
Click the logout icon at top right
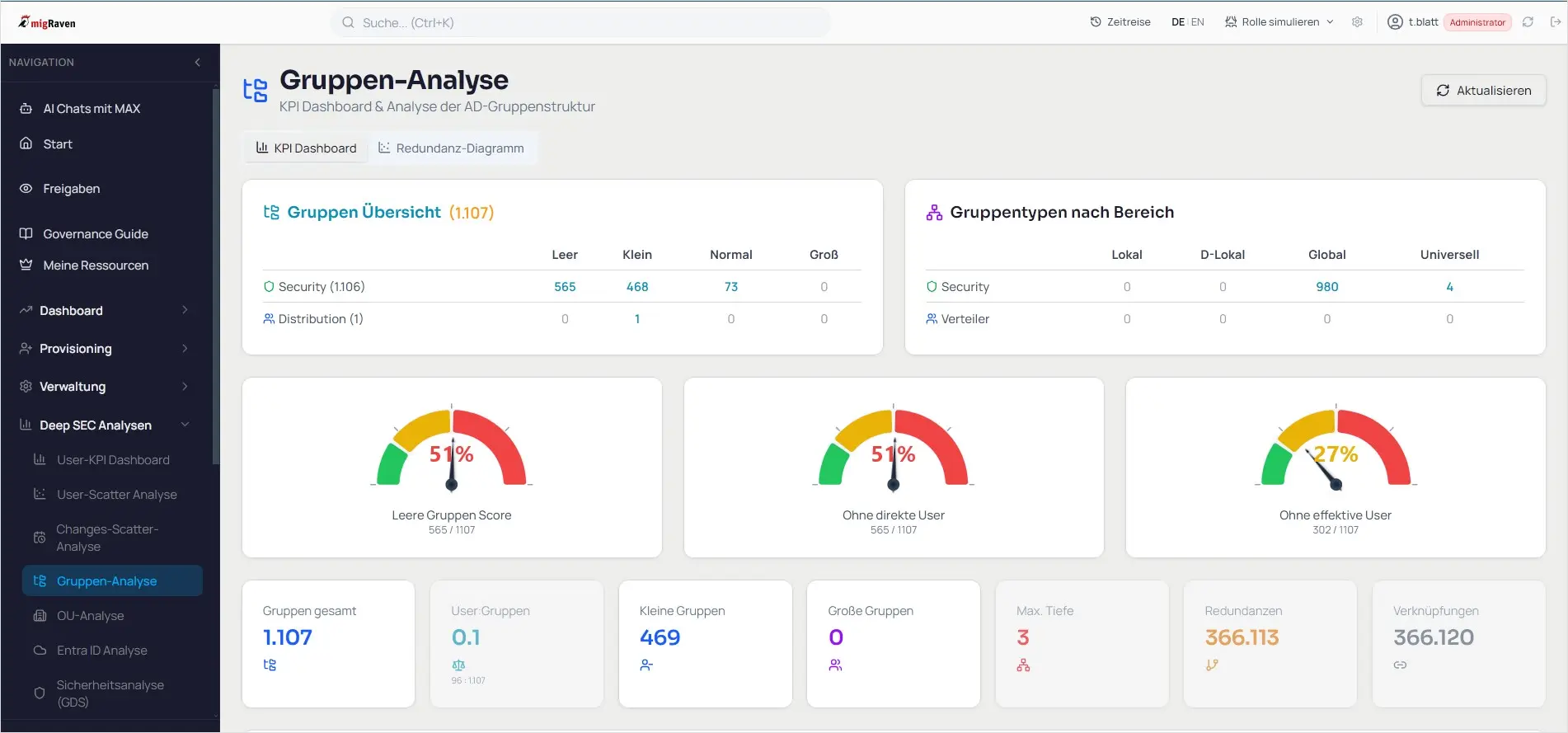1555,22
